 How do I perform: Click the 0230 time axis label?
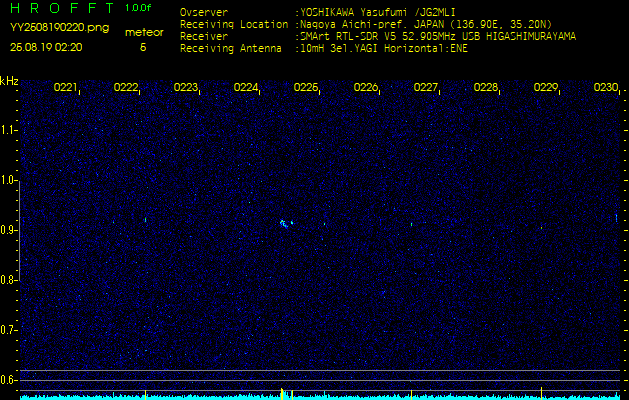tap(606, 87)
